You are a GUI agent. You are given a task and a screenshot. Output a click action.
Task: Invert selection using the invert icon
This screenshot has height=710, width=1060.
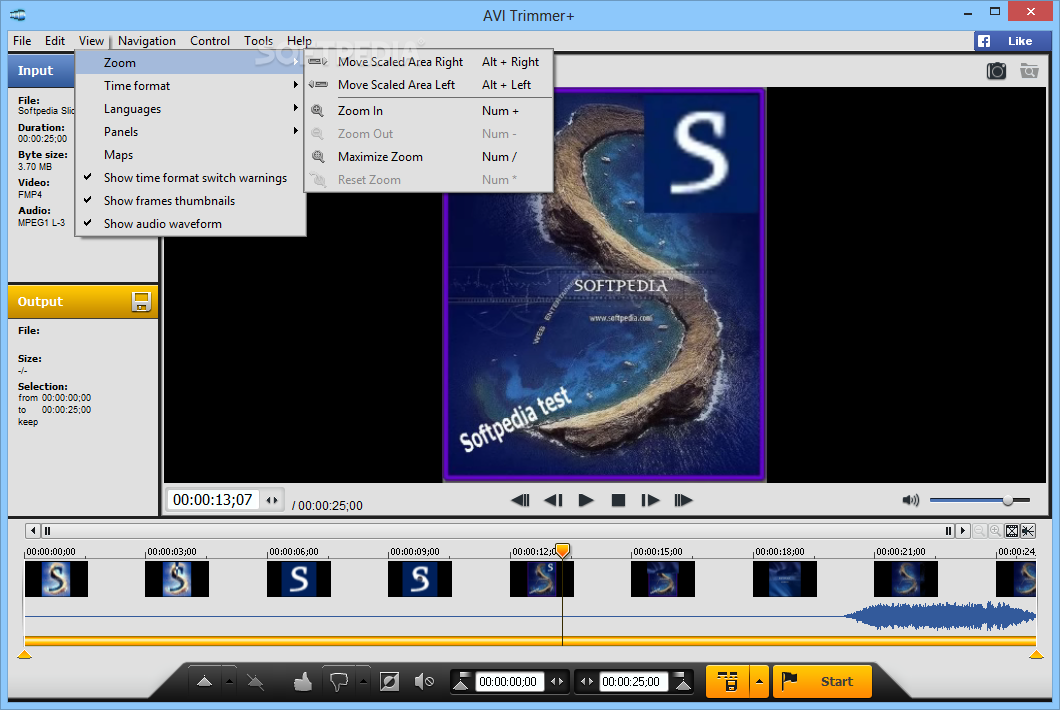(389, 682)
